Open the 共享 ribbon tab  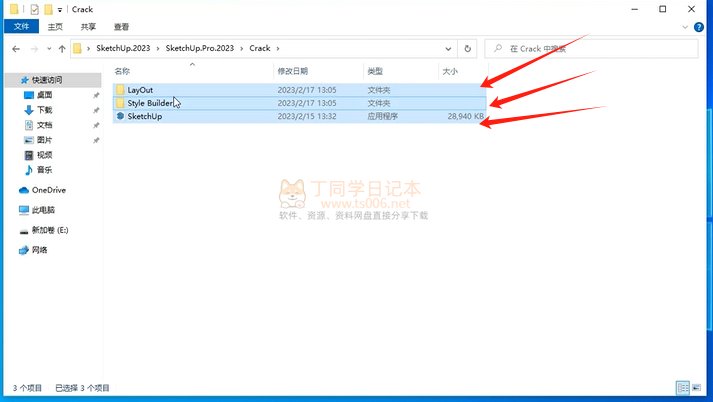(88, 27)
